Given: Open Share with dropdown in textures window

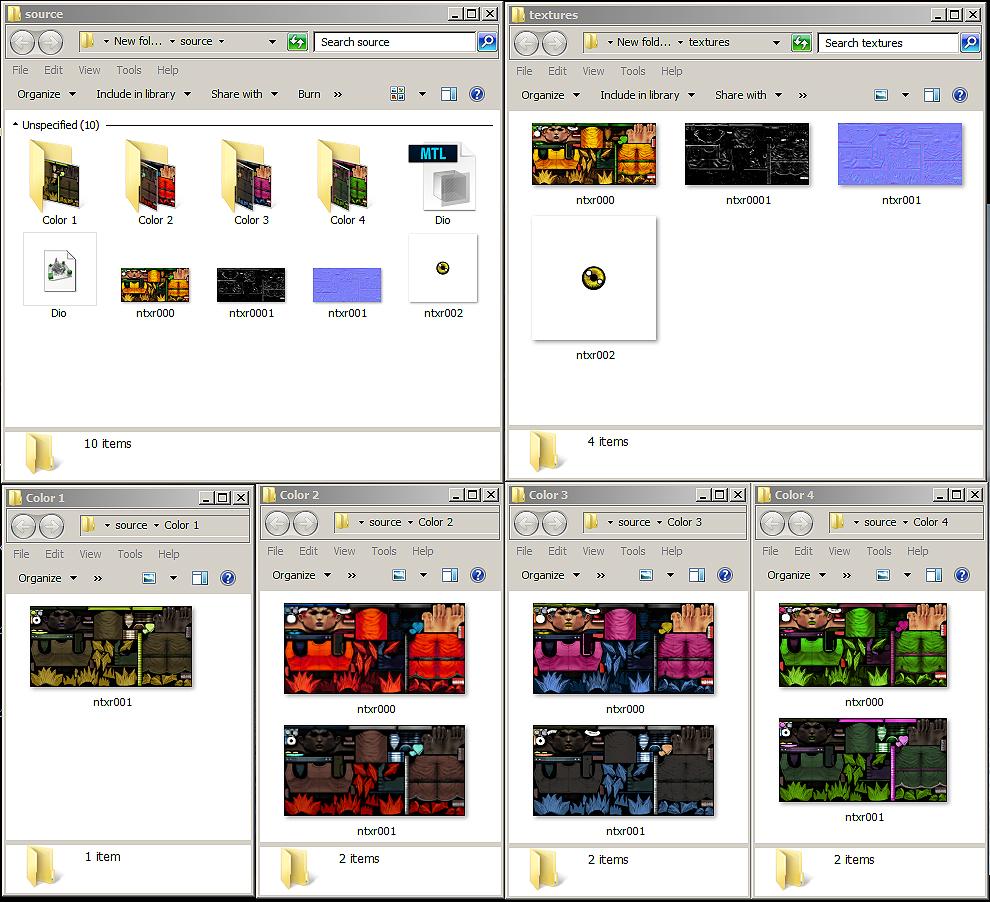Looking at the screenshot, I should pos(748,95).
